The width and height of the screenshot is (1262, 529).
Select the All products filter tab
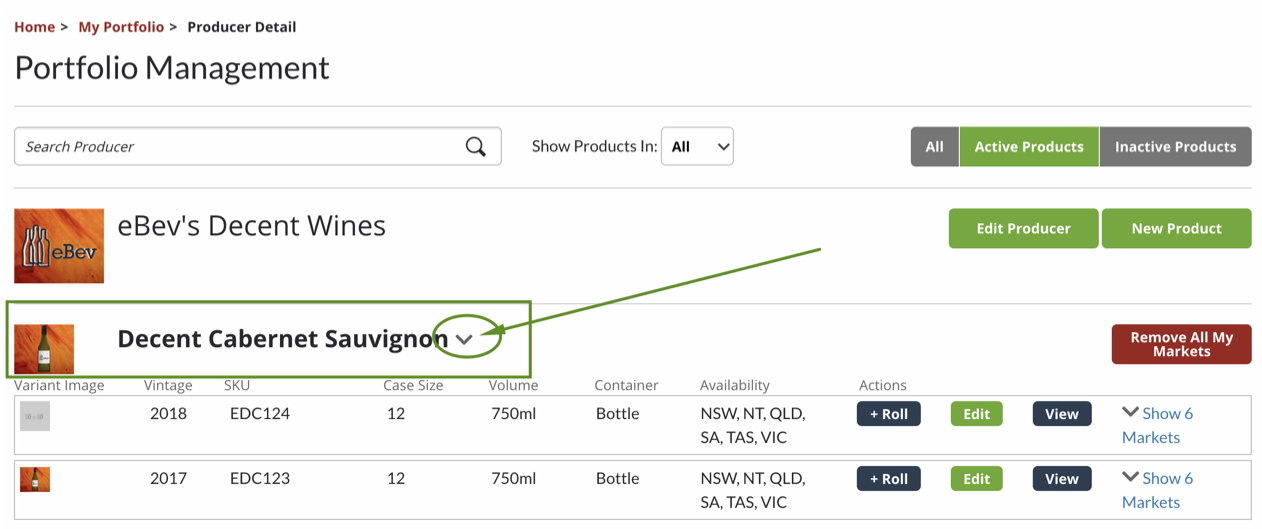(x=934, y=147)
